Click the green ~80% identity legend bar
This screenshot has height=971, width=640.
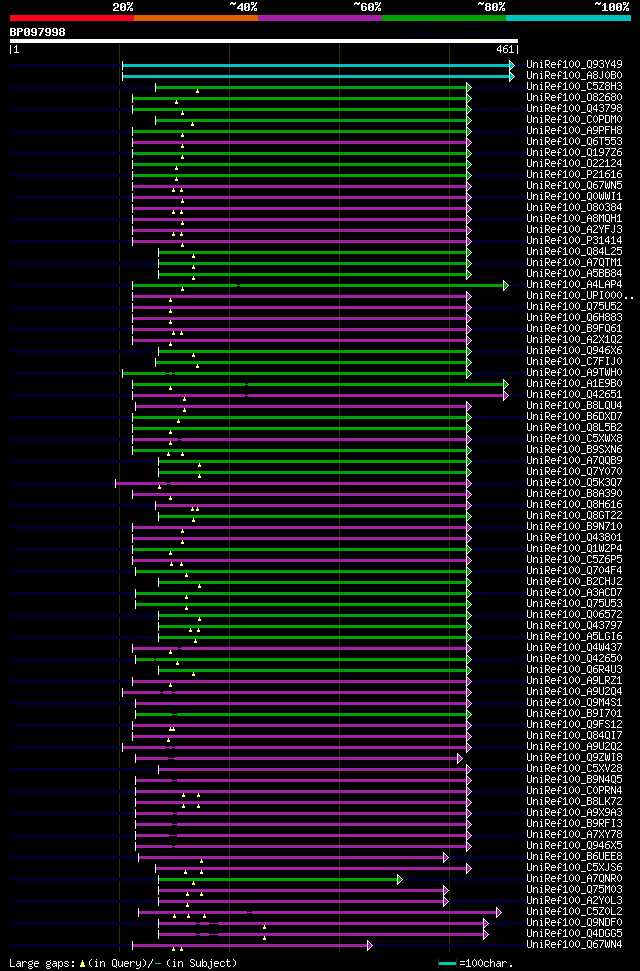[444, 18]
